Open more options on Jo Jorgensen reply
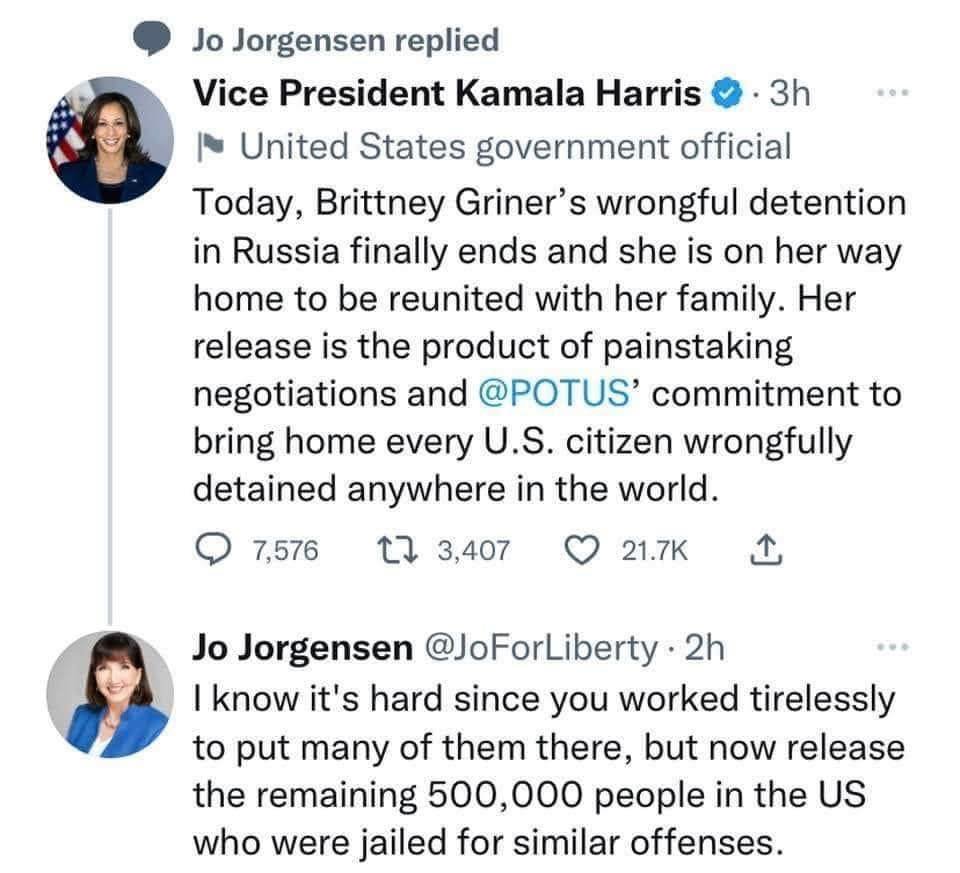 point(893,647)
